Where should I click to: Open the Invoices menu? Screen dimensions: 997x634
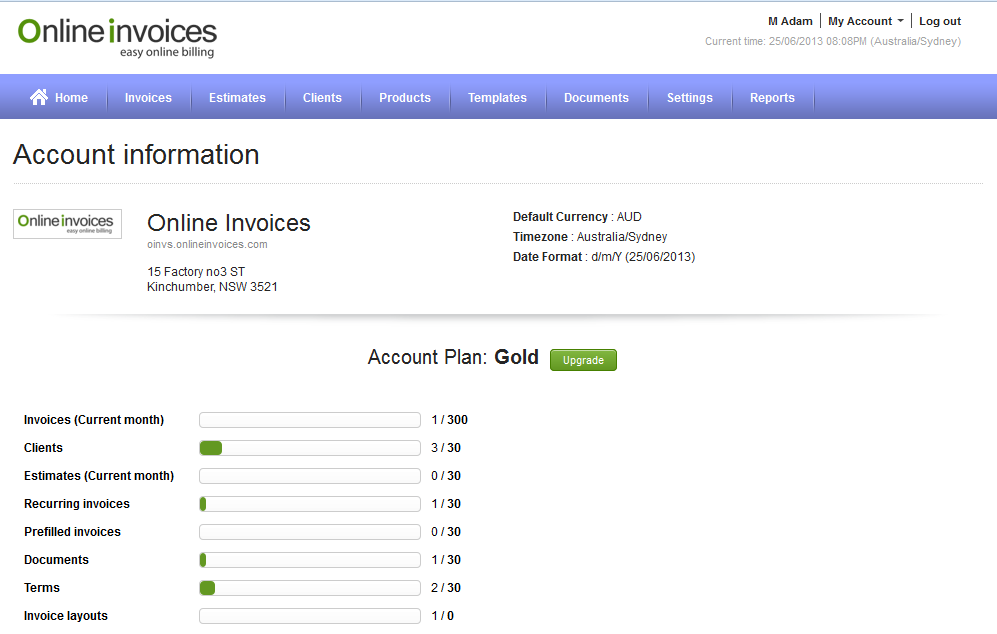coord(148,98)
